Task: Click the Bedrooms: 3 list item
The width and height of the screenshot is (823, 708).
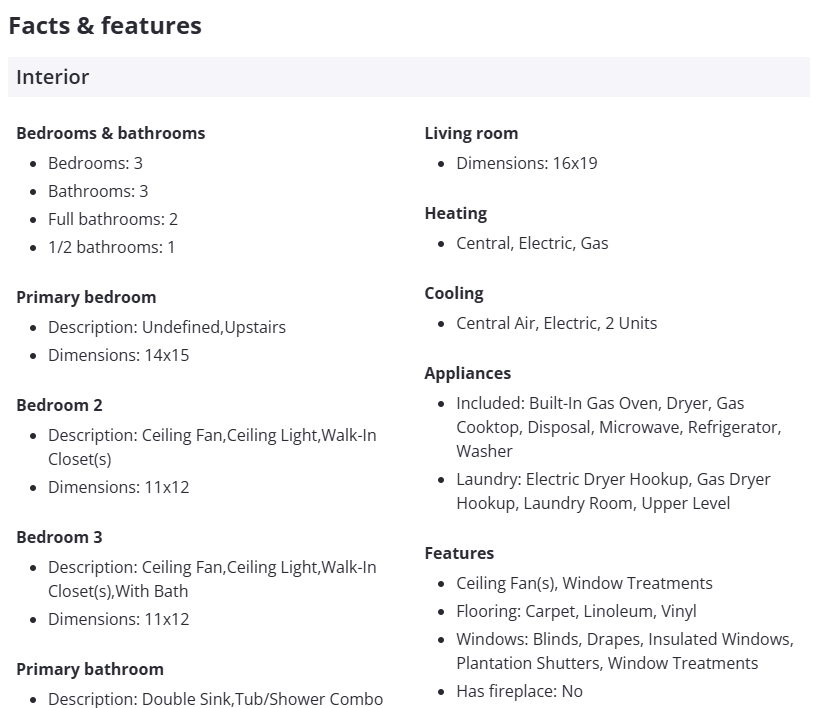Action: 95,163
